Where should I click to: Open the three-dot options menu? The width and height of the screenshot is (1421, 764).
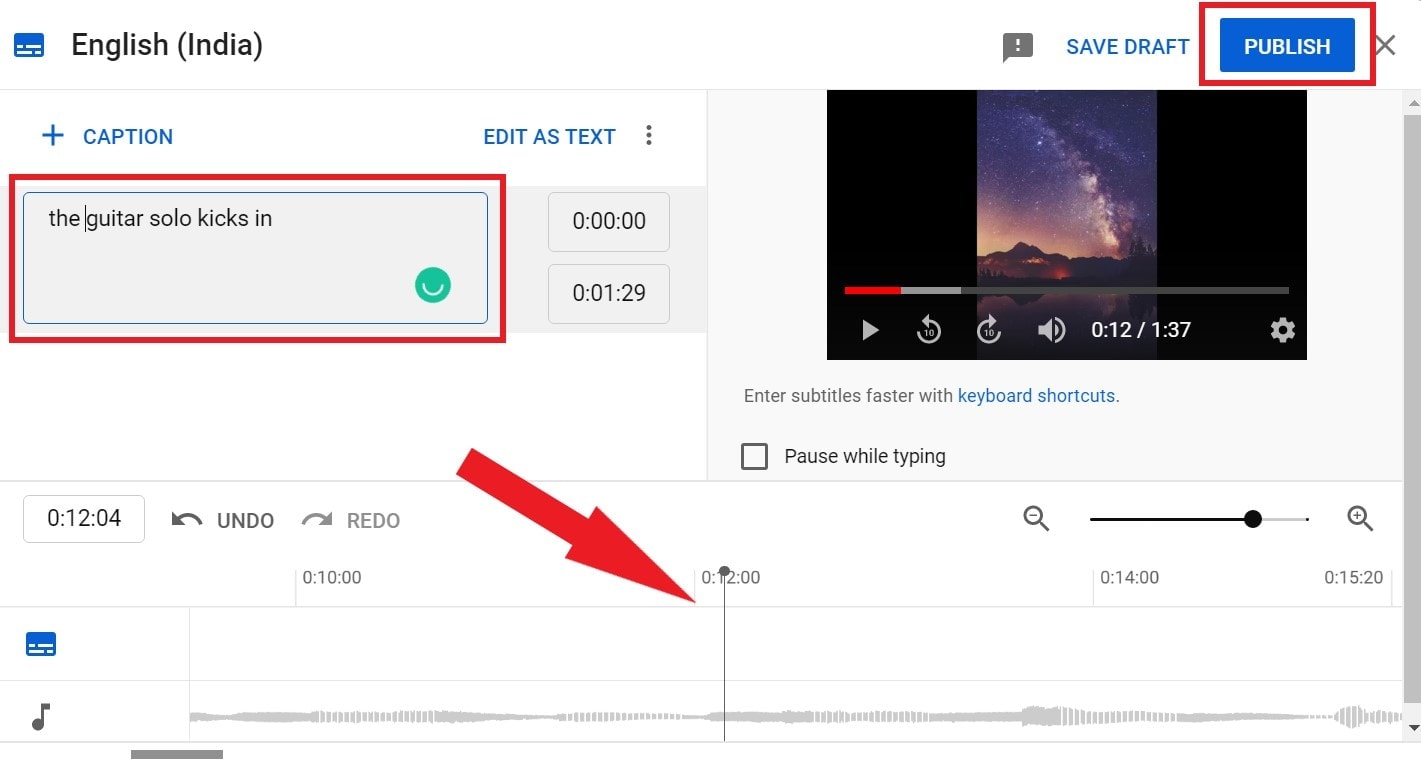649,135
